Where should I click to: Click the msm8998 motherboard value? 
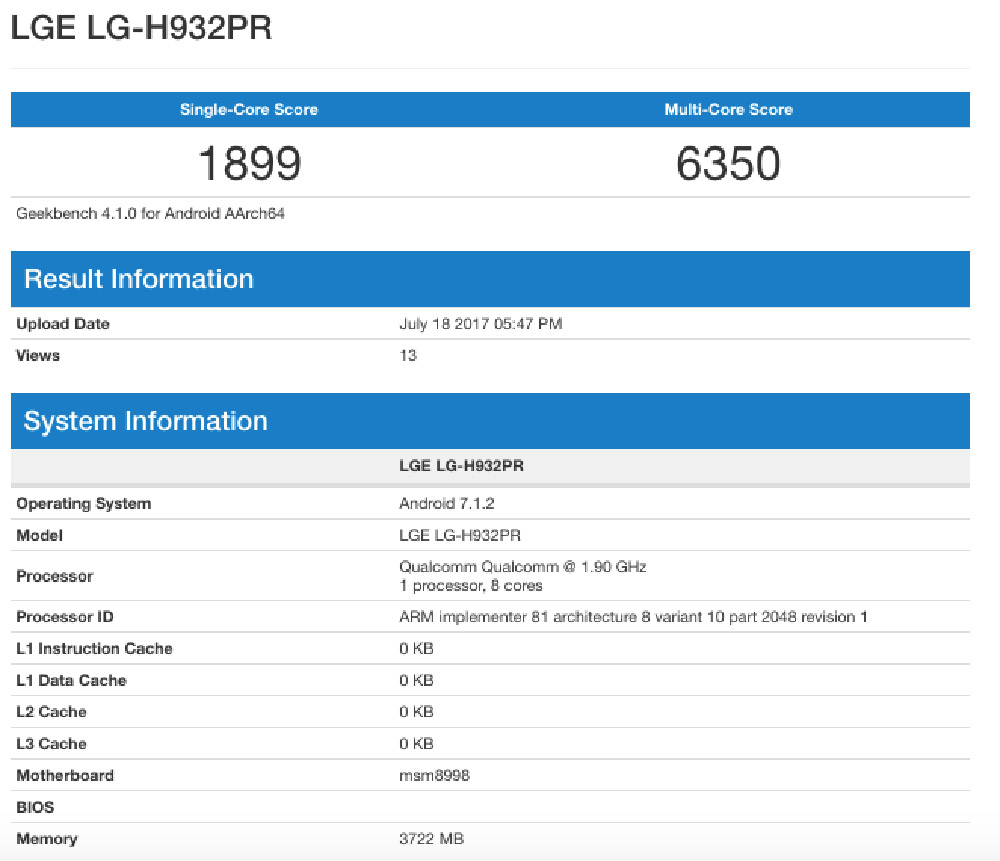click(x=434, y=776)
